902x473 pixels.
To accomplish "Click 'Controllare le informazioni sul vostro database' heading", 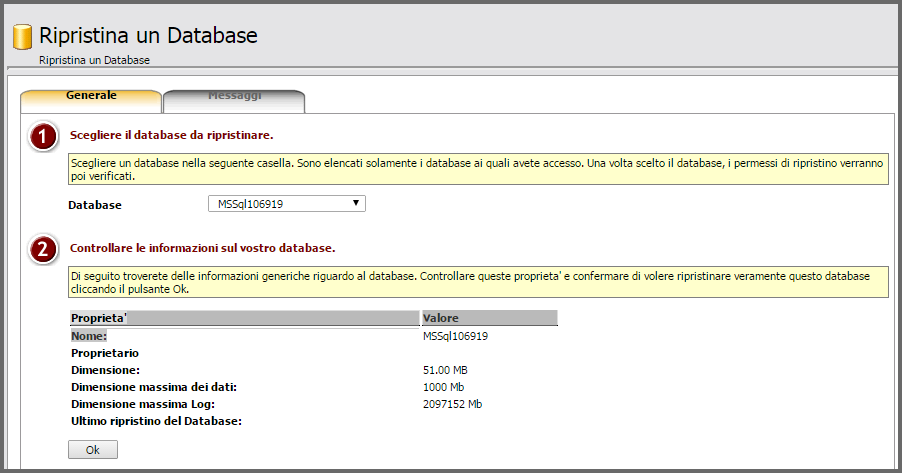I will coord(202,246).
